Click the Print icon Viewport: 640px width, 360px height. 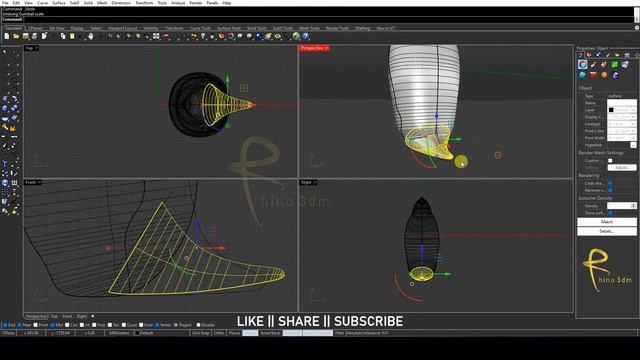(x=35, y=36)
